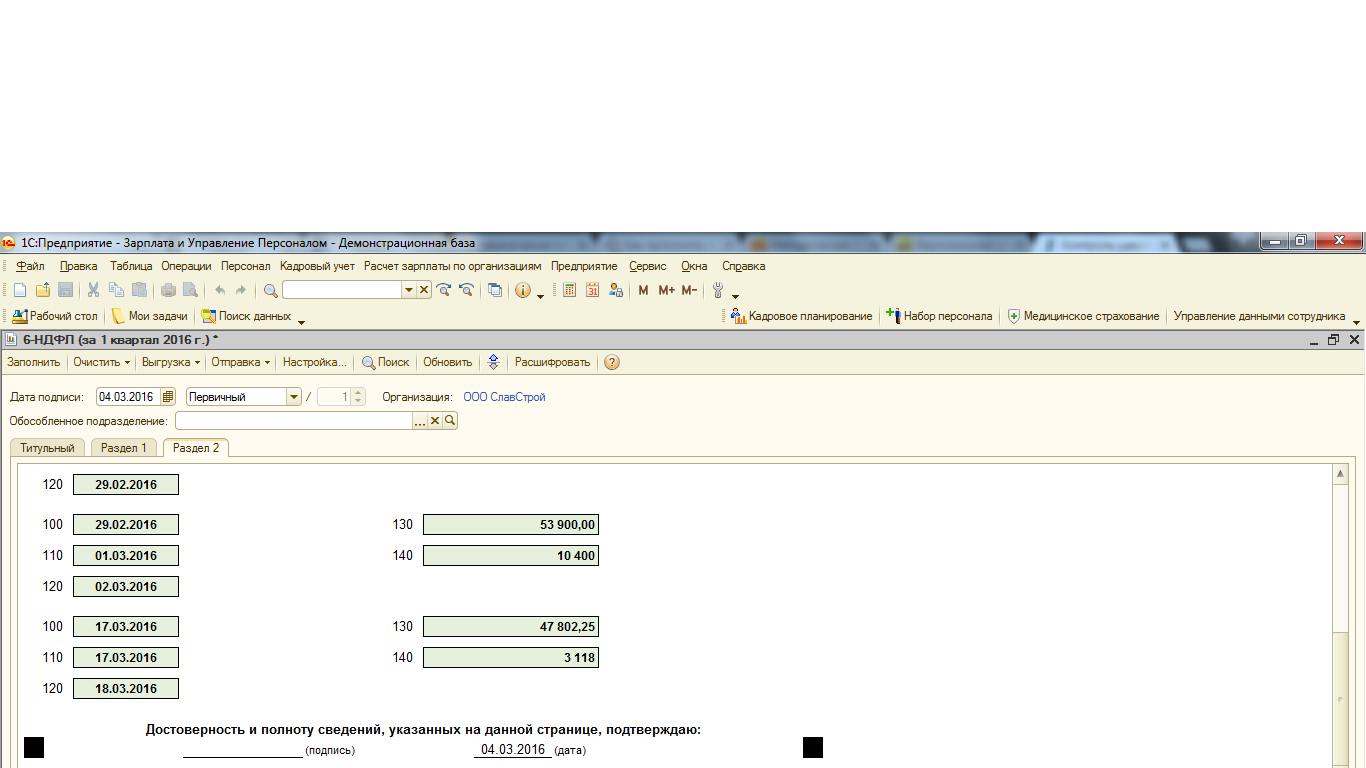Click the Настройка... button

coord(314,362)
